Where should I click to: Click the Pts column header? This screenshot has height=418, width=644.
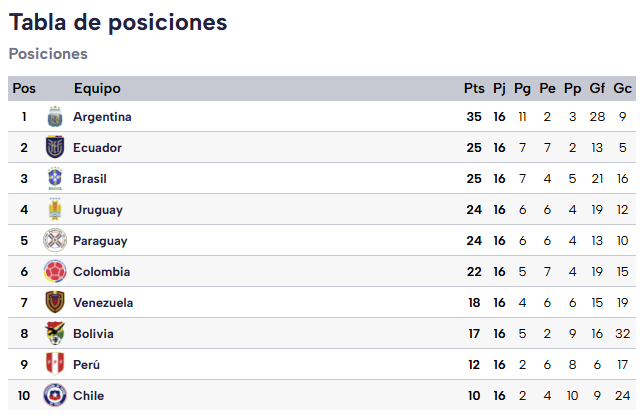[x=474, y=89]
